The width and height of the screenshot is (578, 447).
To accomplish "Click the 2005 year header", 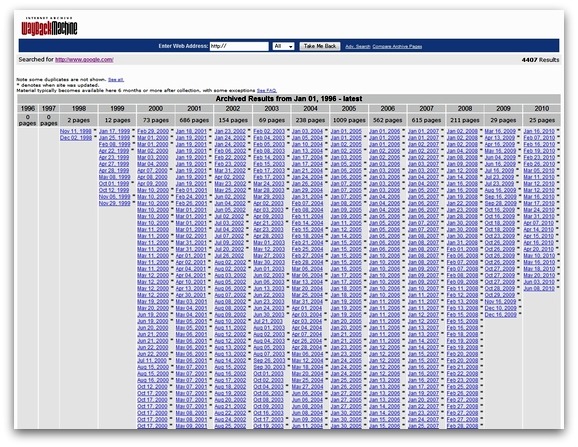I will [349, 108].
